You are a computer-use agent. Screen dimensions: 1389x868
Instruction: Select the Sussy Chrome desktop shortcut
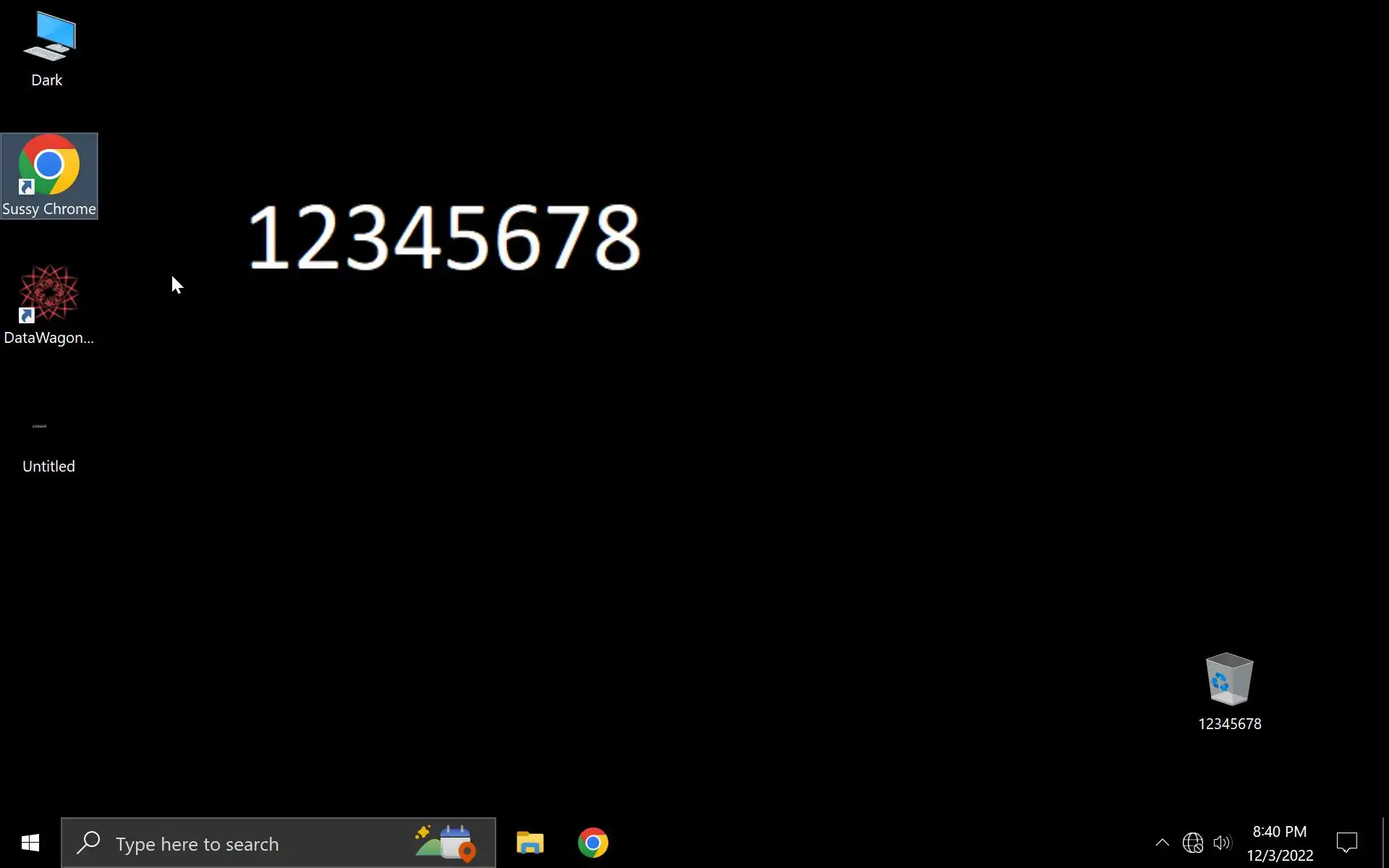click(x=48, y=166)
